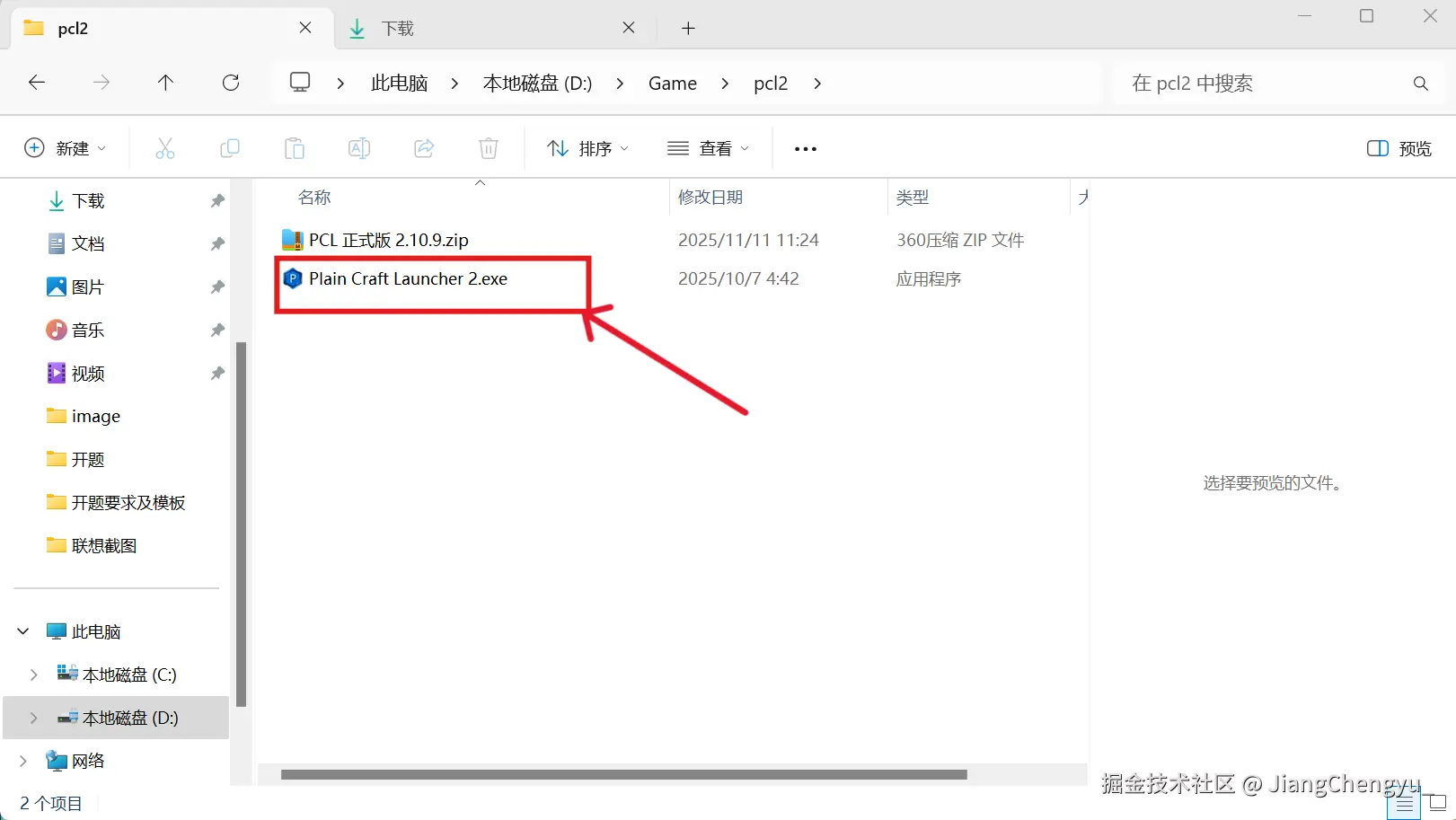Click the Plain Craft Launcher 2 icon

293,278
